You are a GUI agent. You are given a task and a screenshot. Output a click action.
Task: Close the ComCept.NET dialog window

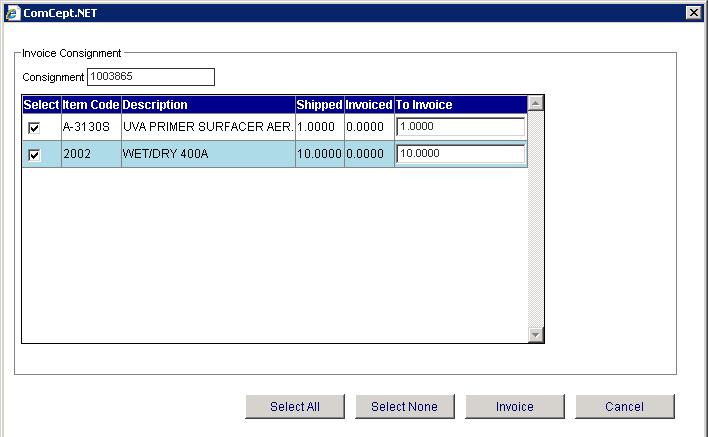(693, 11)
